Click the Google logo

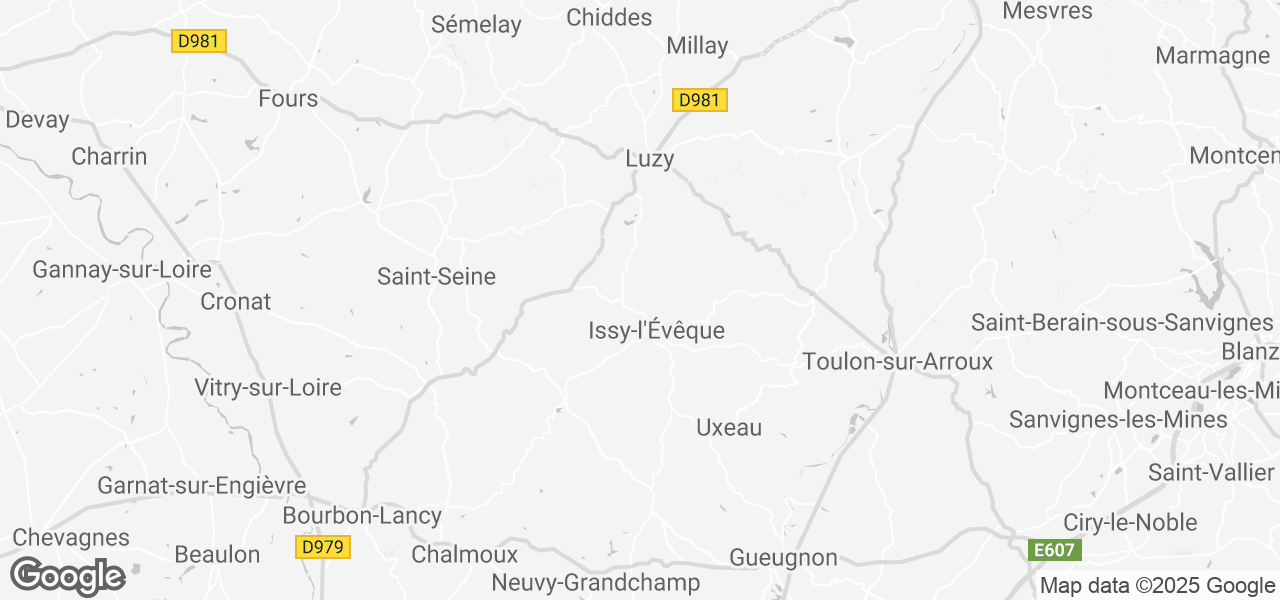pyautogui.click(x=67, y=577)
